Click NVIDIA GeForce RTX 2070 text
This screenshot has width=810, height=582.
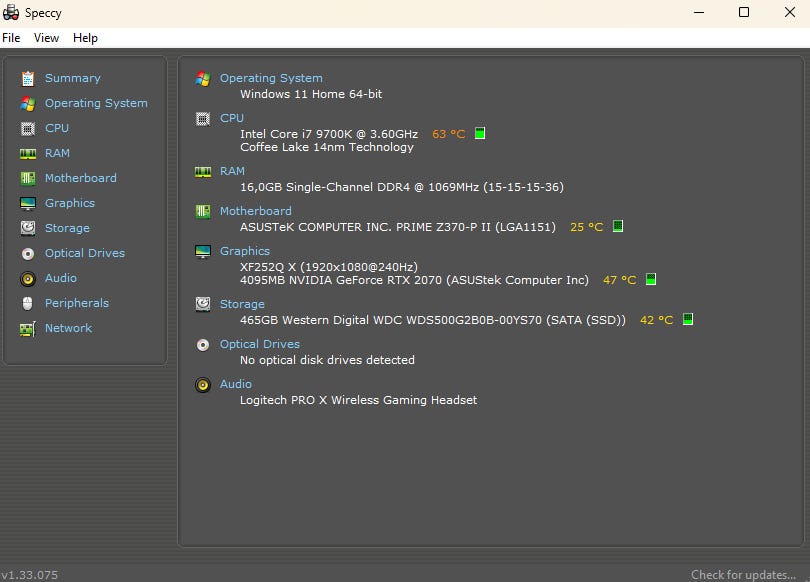coord(414,280)
